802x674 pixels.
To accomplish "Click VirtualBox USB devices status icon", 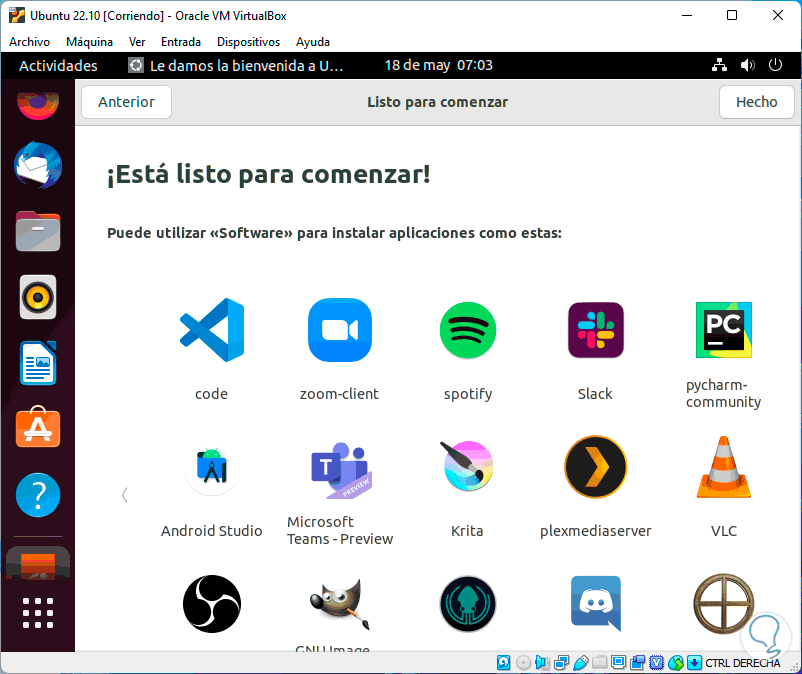I will [581, 663].
